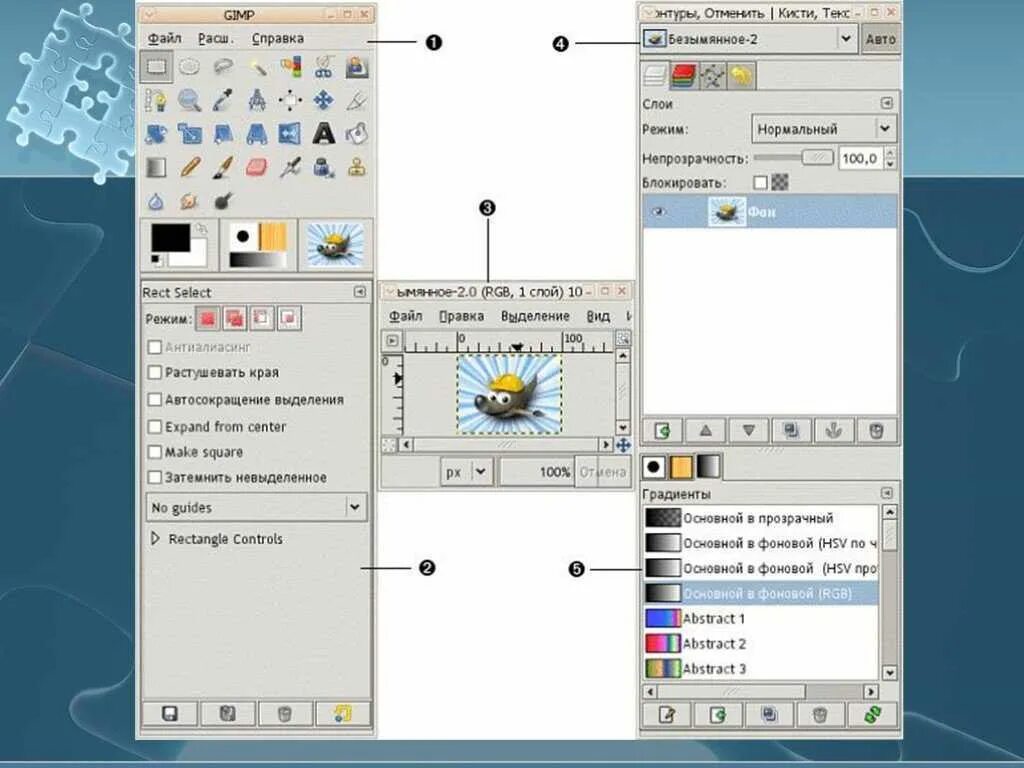Screen dimensions: 1024x768
Task: Set selection mode to replace (first Режим icon)
Action: (208, 319)
